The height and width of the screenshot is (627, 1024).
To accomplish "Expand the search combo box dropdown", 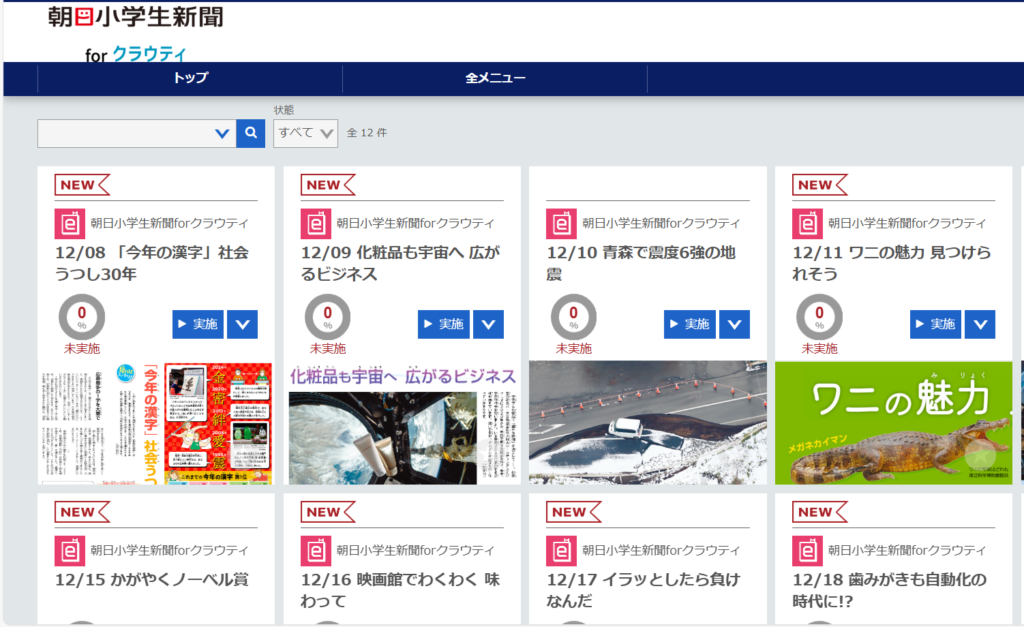I will tap(222, 133).
